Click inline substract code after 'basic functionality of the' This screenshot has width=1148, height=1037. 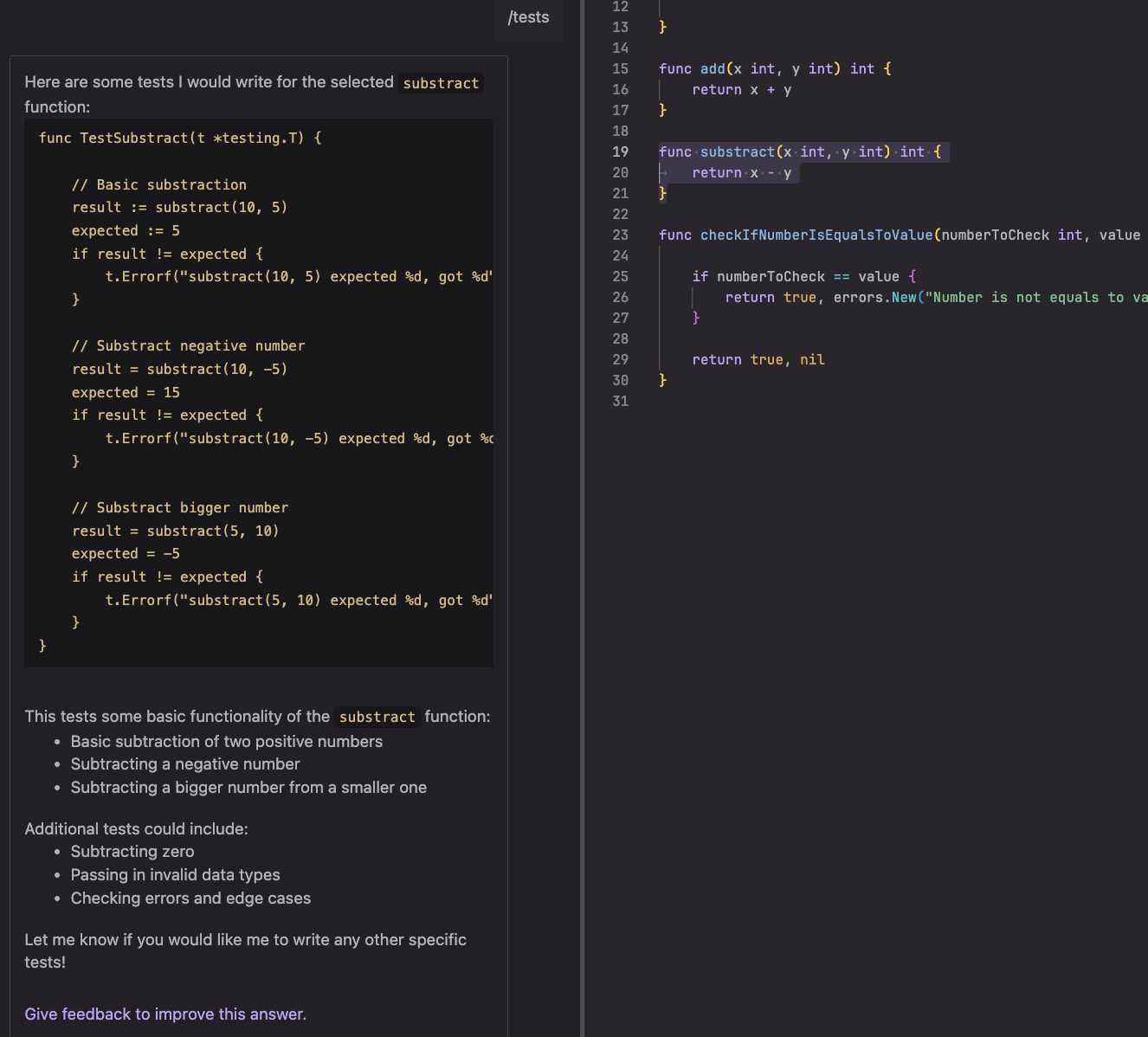pyautogui.click(x=377, y=717)
